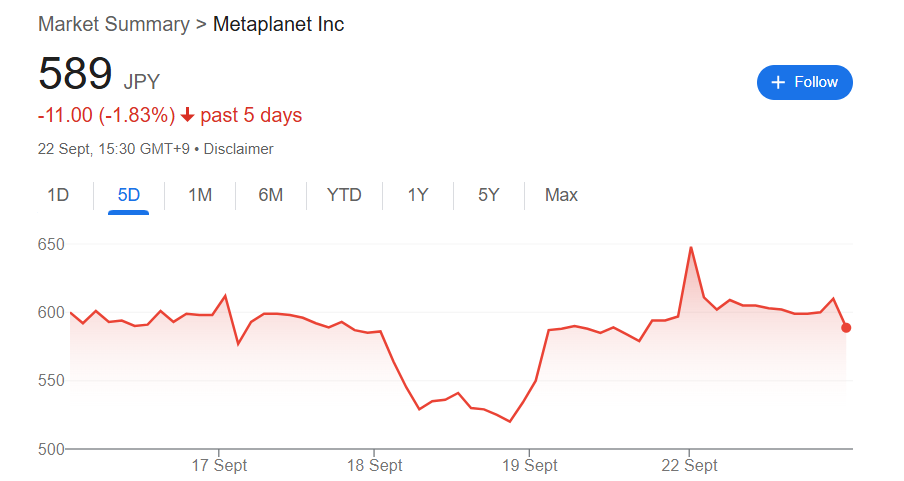Select the Max range tab

[561, 195]
